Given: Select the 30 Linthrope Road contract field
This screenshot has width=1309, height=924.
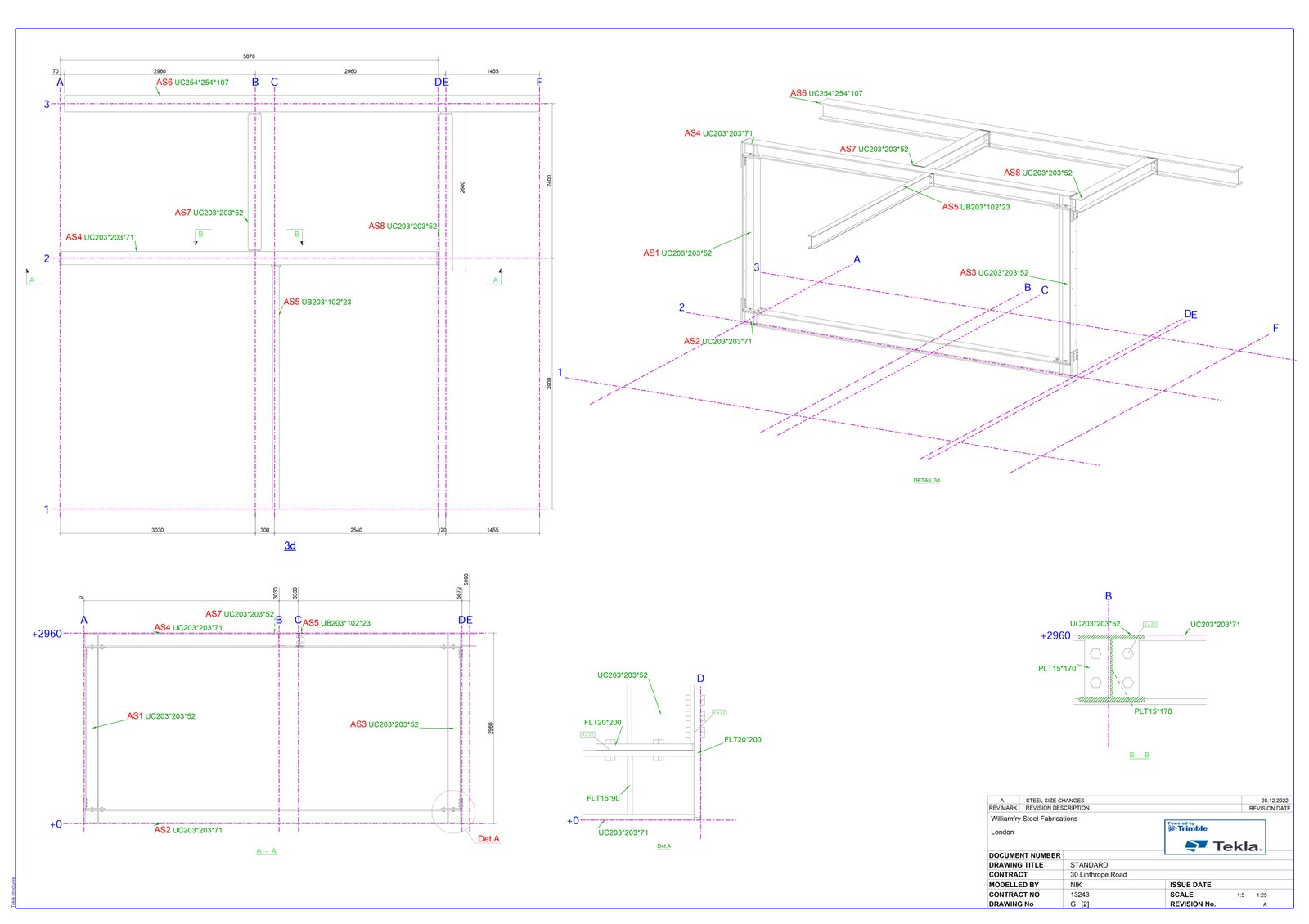Looking at the screenshot, I should click(1098, 875).
